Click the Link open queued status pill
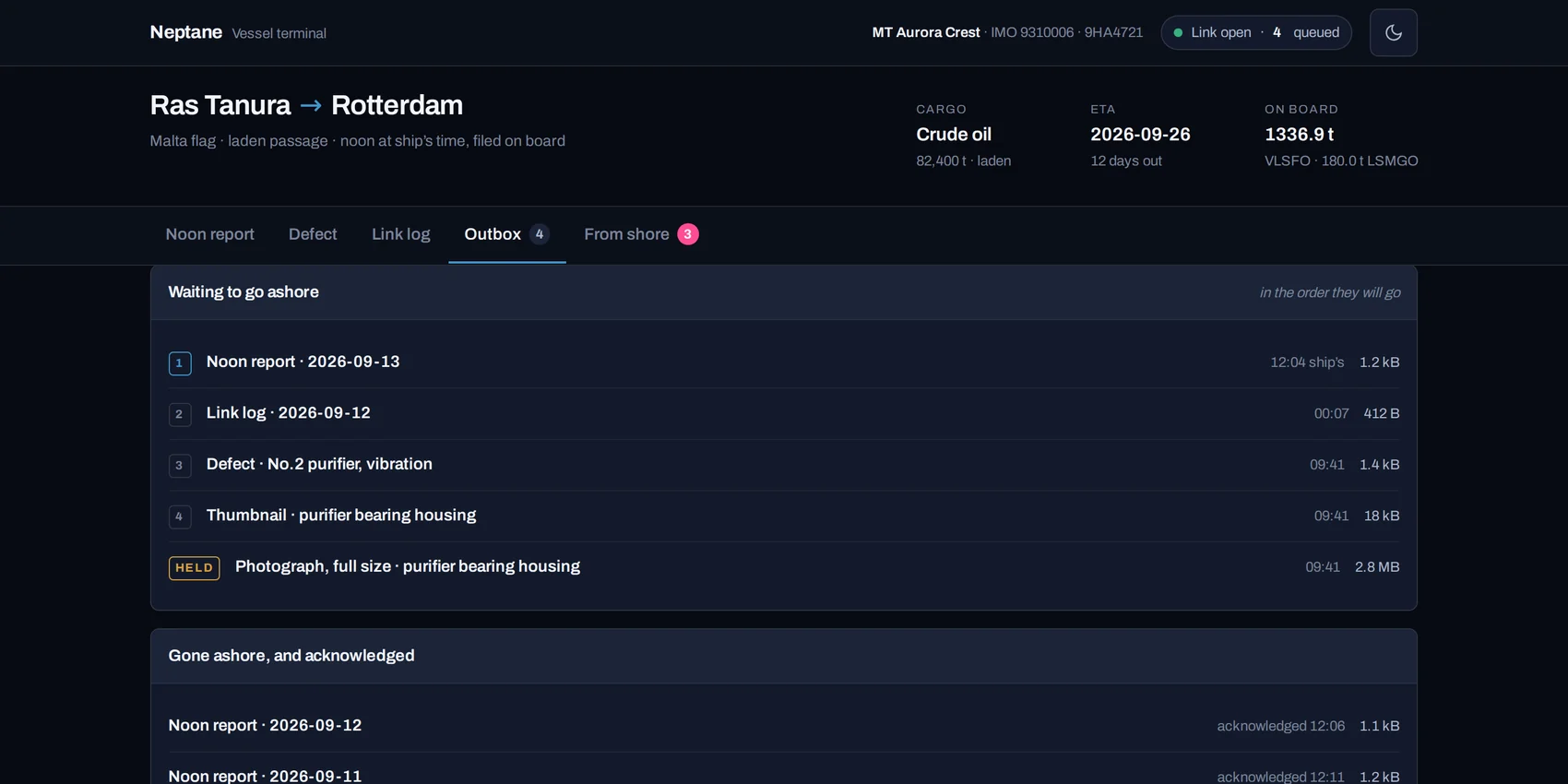 [1256, 32]
